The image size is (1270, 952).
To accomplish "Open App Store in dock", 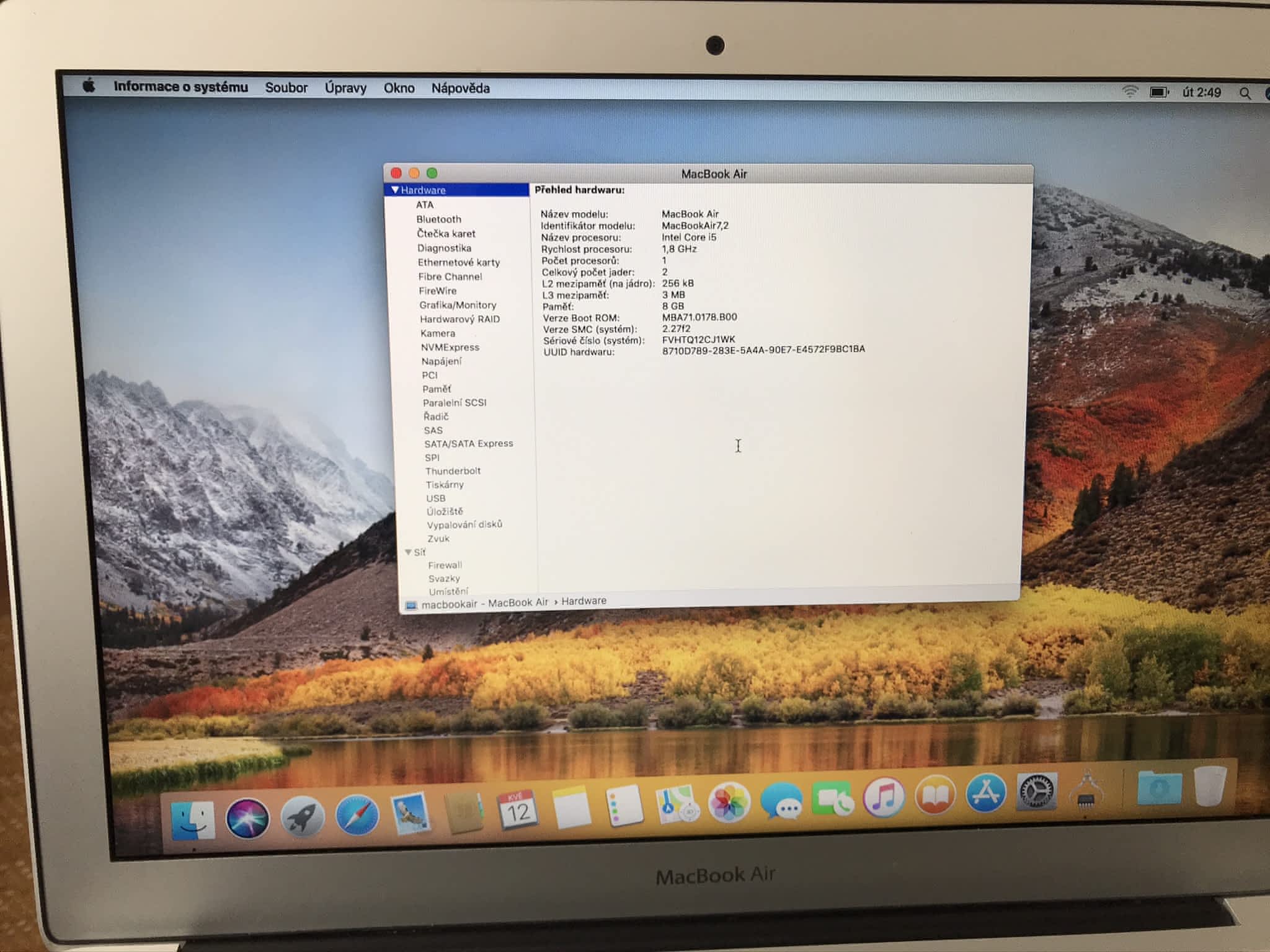I will pos(985,793).
